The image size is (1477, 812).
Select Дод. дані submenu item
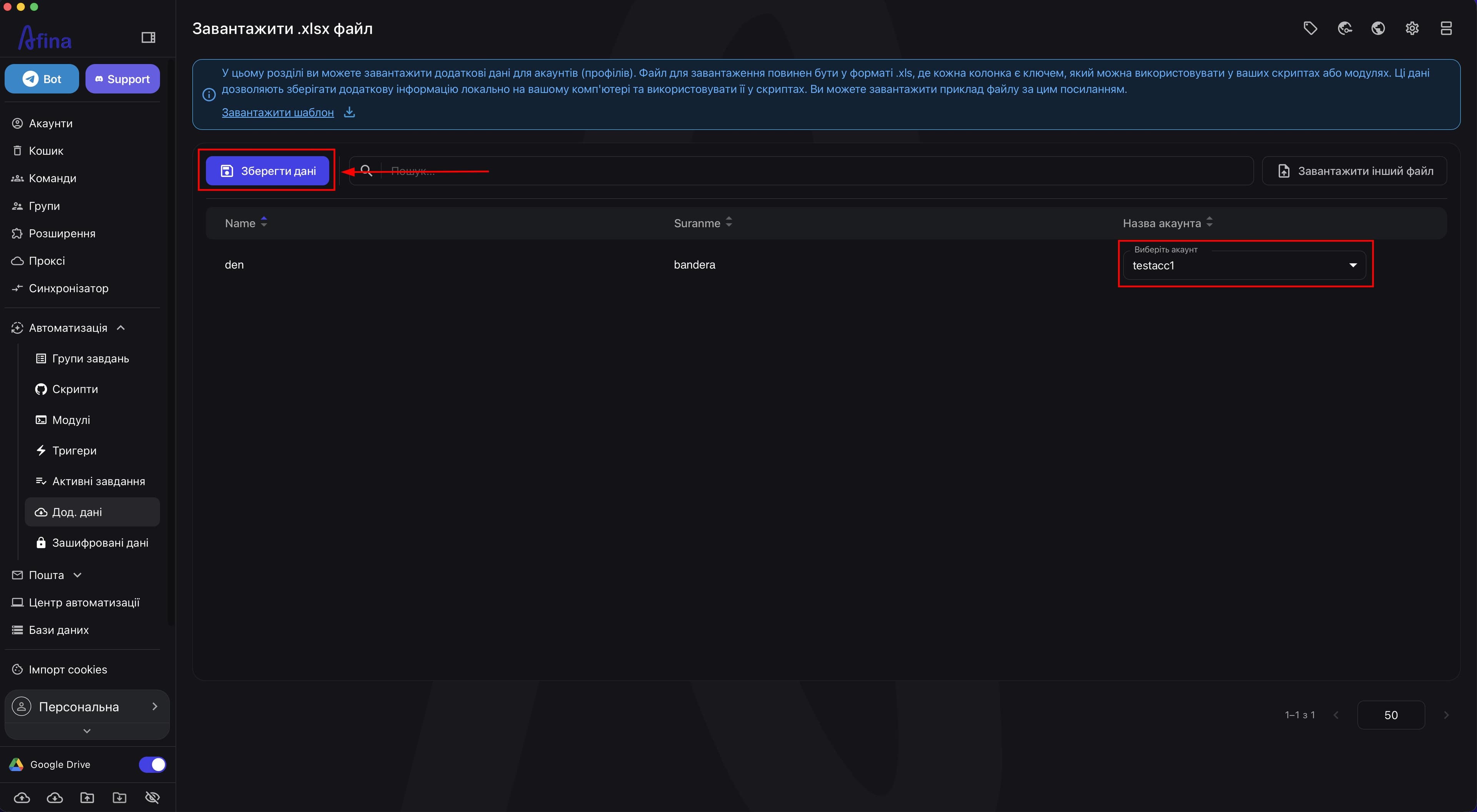point(92,512)
